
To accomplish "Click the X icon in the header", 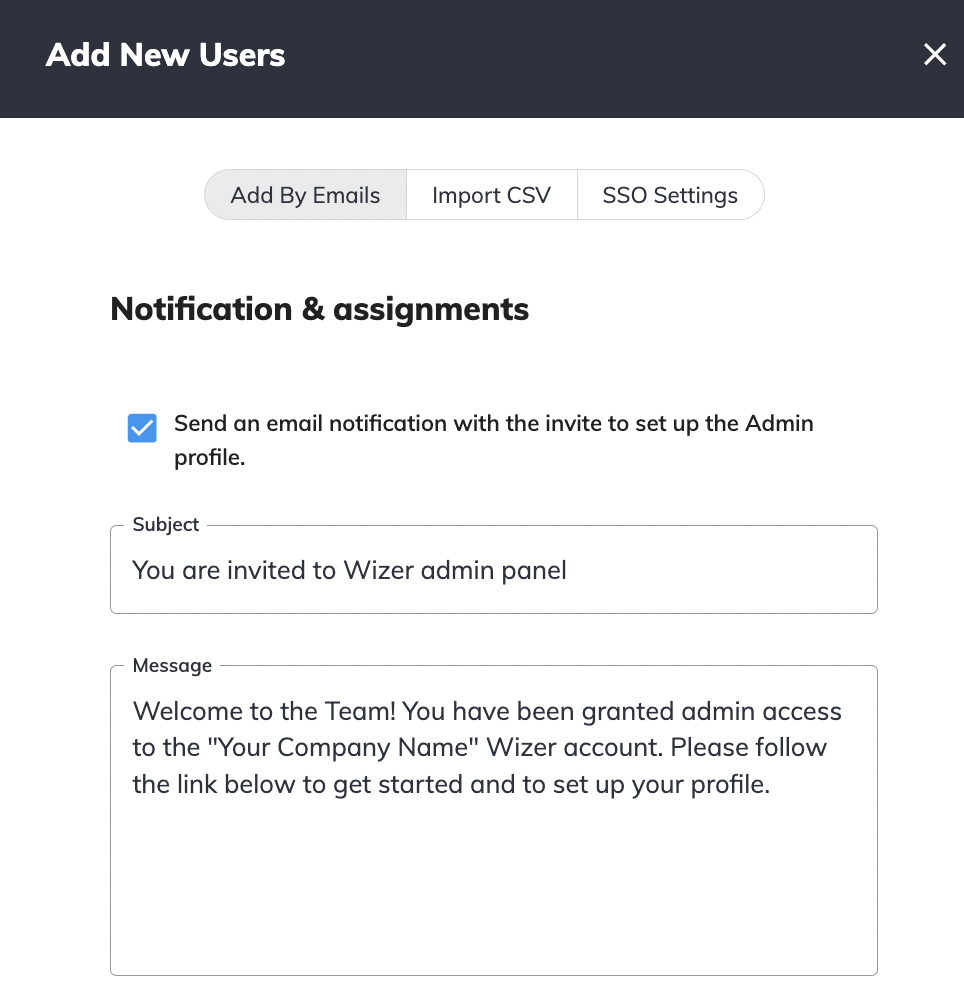I will (x=935, y=55).
